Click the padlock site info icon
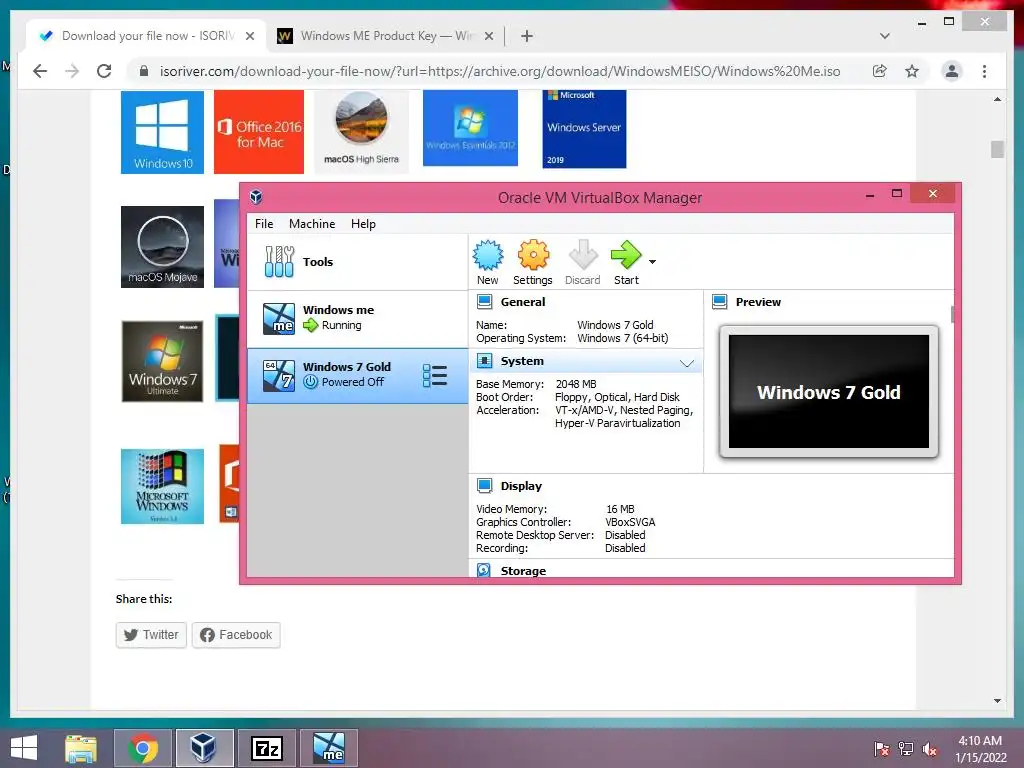 point(144,71)
